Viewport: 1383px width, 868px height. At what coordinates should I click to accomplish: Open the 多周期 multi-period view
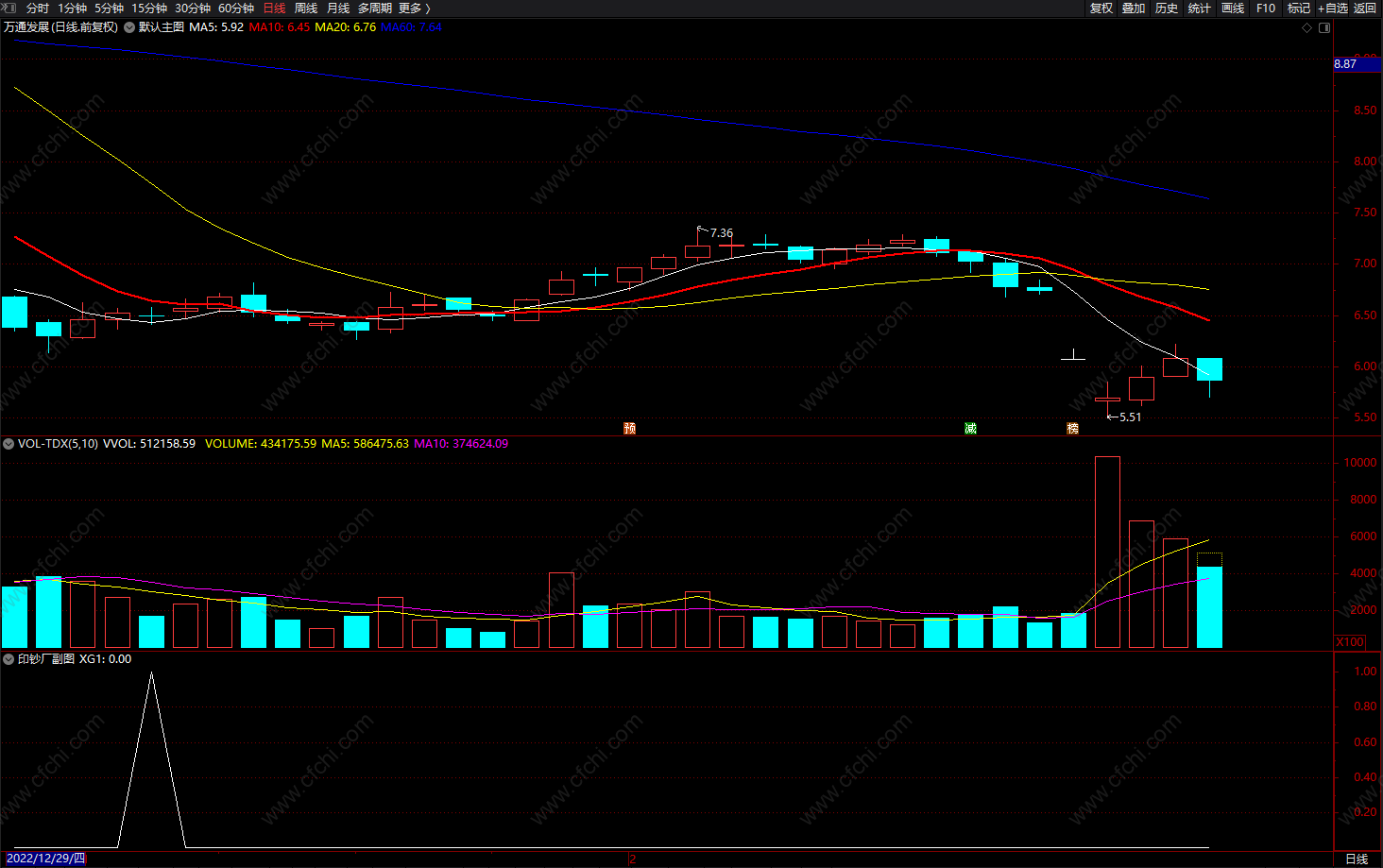(374, 8)
